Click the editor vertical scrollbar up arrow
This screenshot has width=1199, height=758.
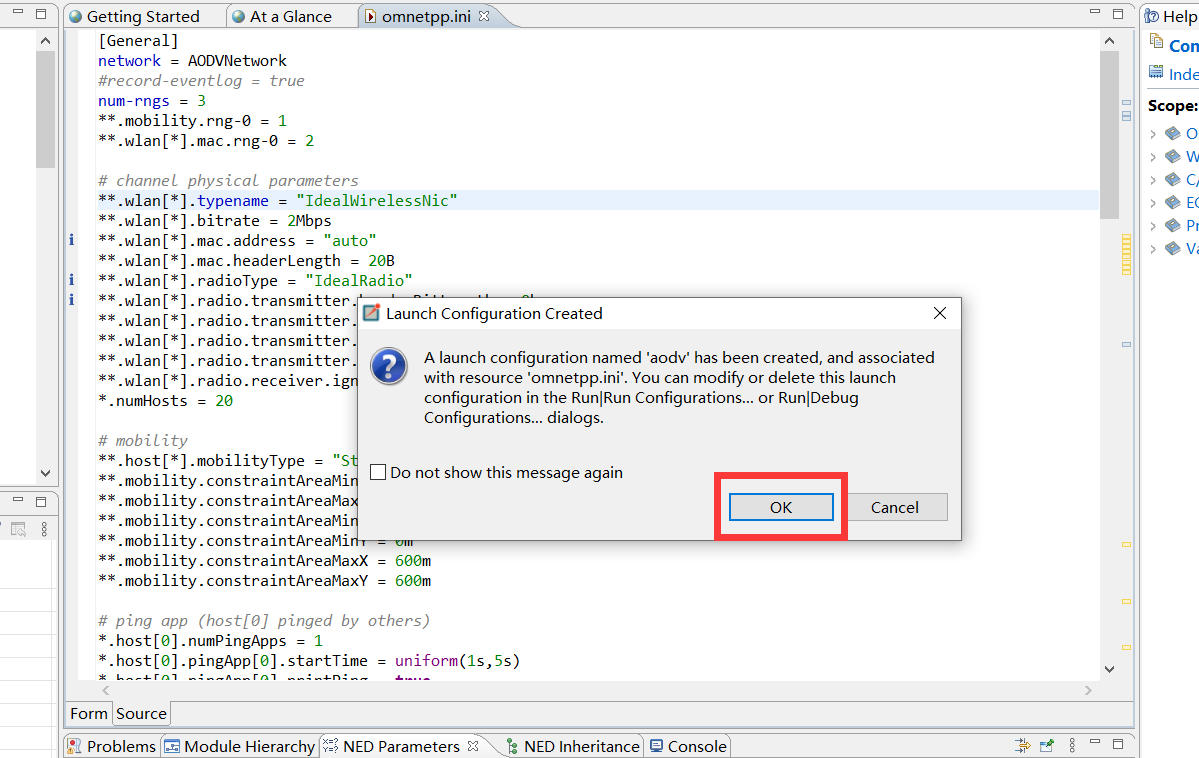point(1110,41)
